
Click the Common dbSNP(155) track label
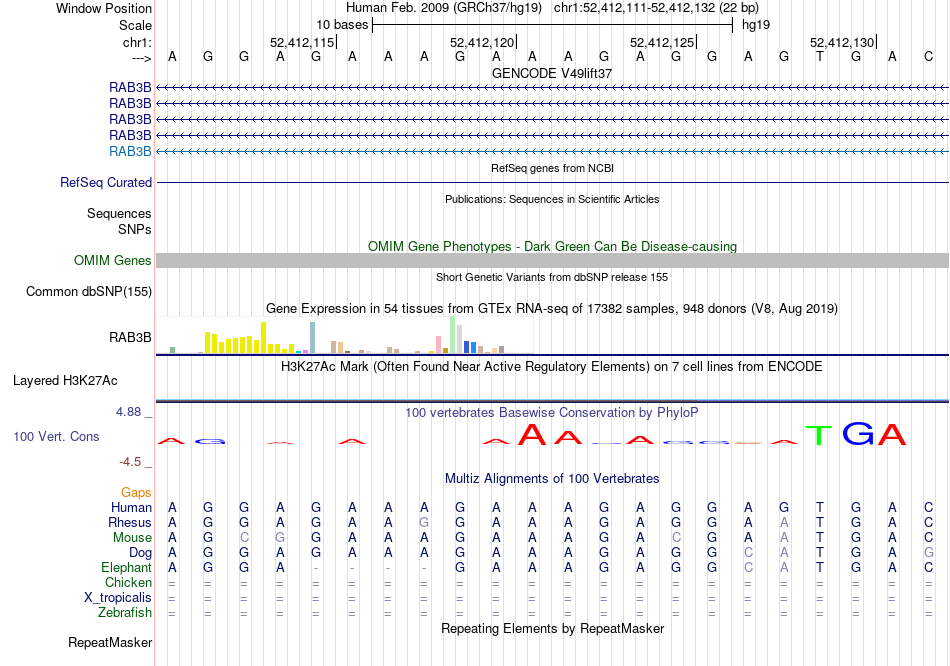pyautogui.click(x=89, y=291)
